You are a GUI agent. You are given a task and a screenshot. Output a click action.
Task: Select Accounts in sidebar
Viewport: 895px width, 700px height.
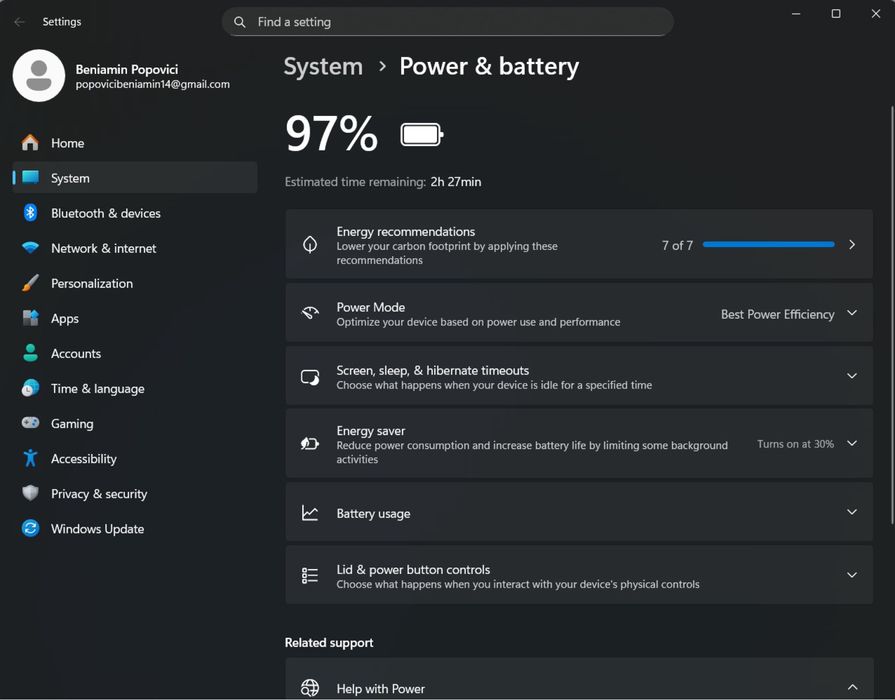point(135,353)
